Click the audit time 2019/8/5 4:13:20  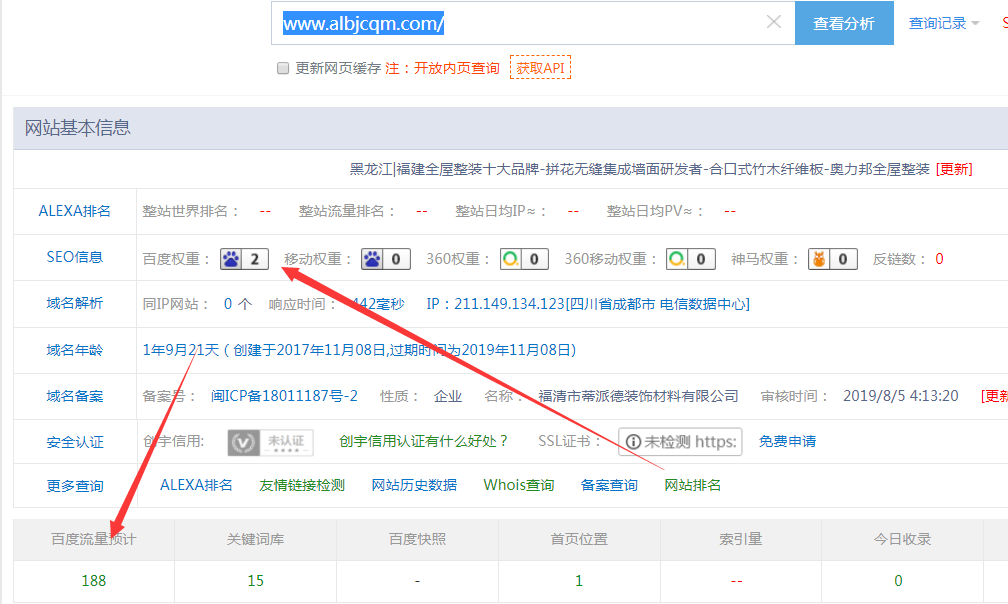901,396
